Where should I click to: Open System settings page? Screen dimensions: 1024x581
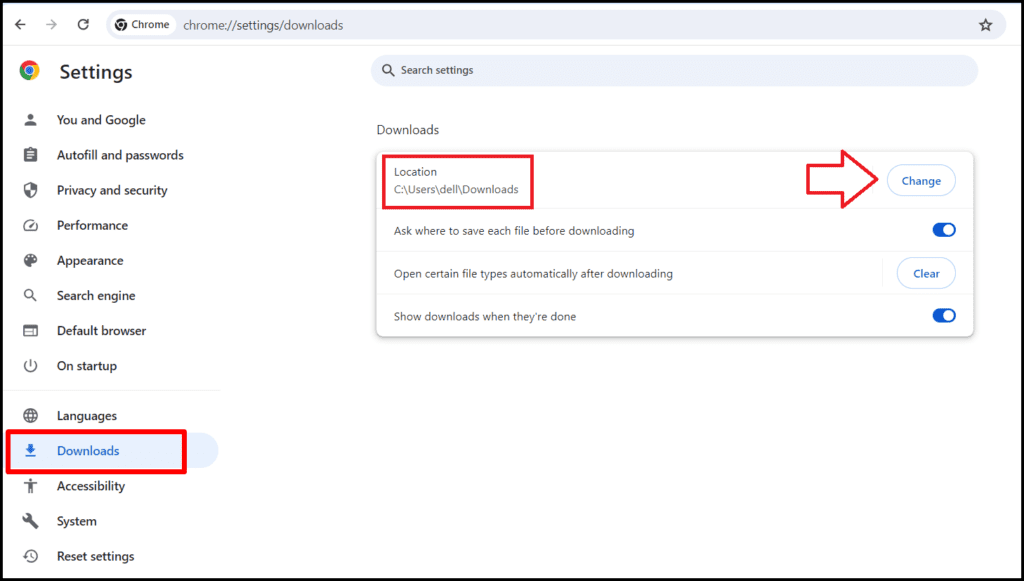(x=76, y=521)
